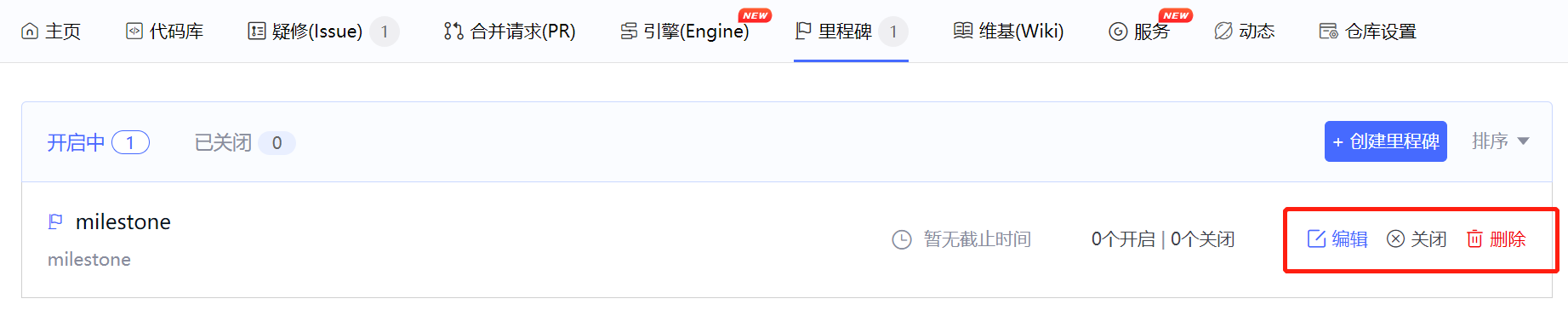Expand the 排序 sort dropdown
The width and height of the screenshot is (1568, 316).
coord(1501,141)
